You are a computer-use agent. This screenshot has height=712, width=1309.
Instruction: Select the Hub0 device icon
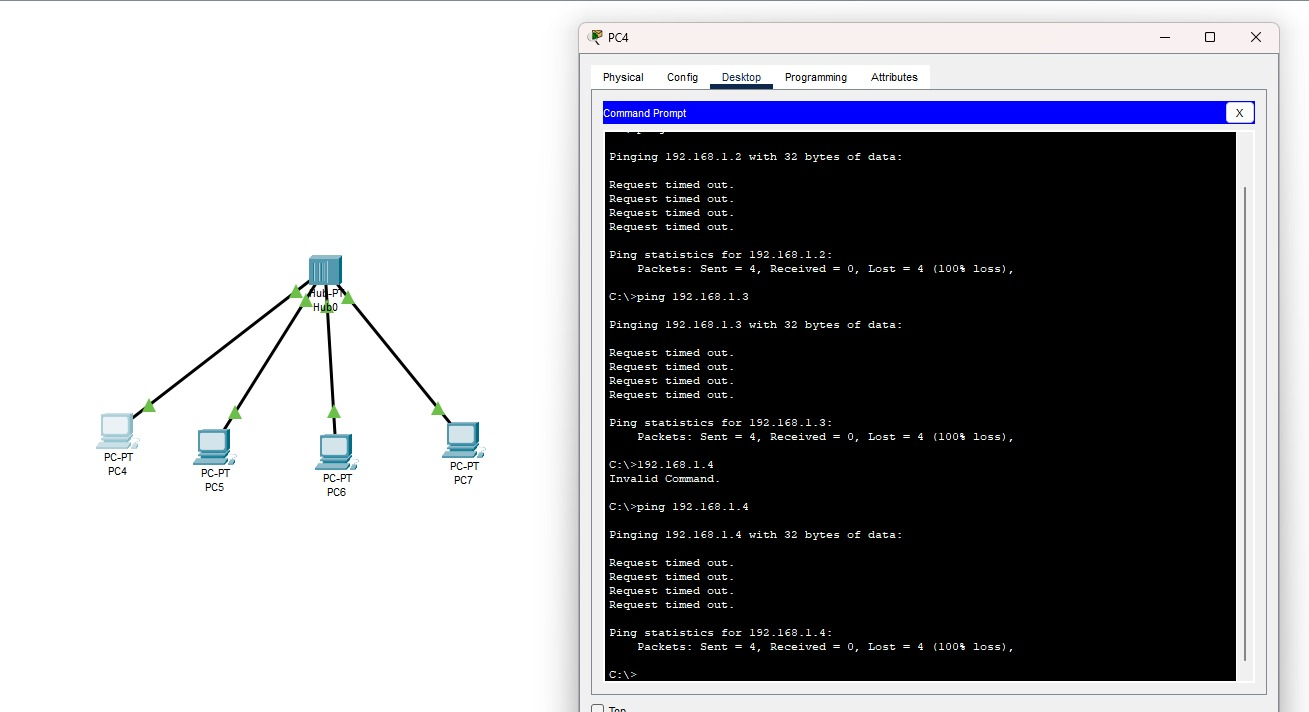click(x=325, y=270)
